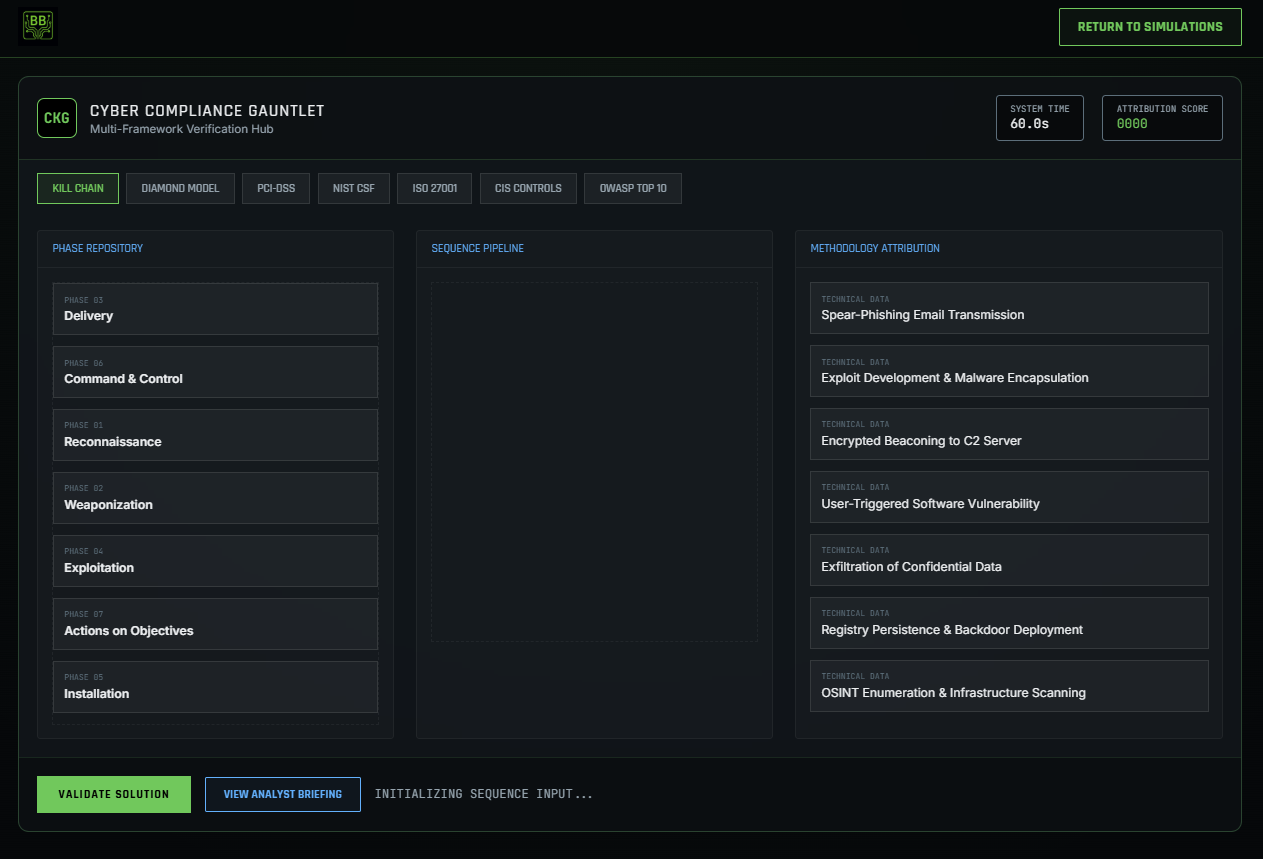The height and width of the screenshot is (859, 1263).
Task: View the analyst briefing
Action: pyautogui.click(x=283, y=794)
